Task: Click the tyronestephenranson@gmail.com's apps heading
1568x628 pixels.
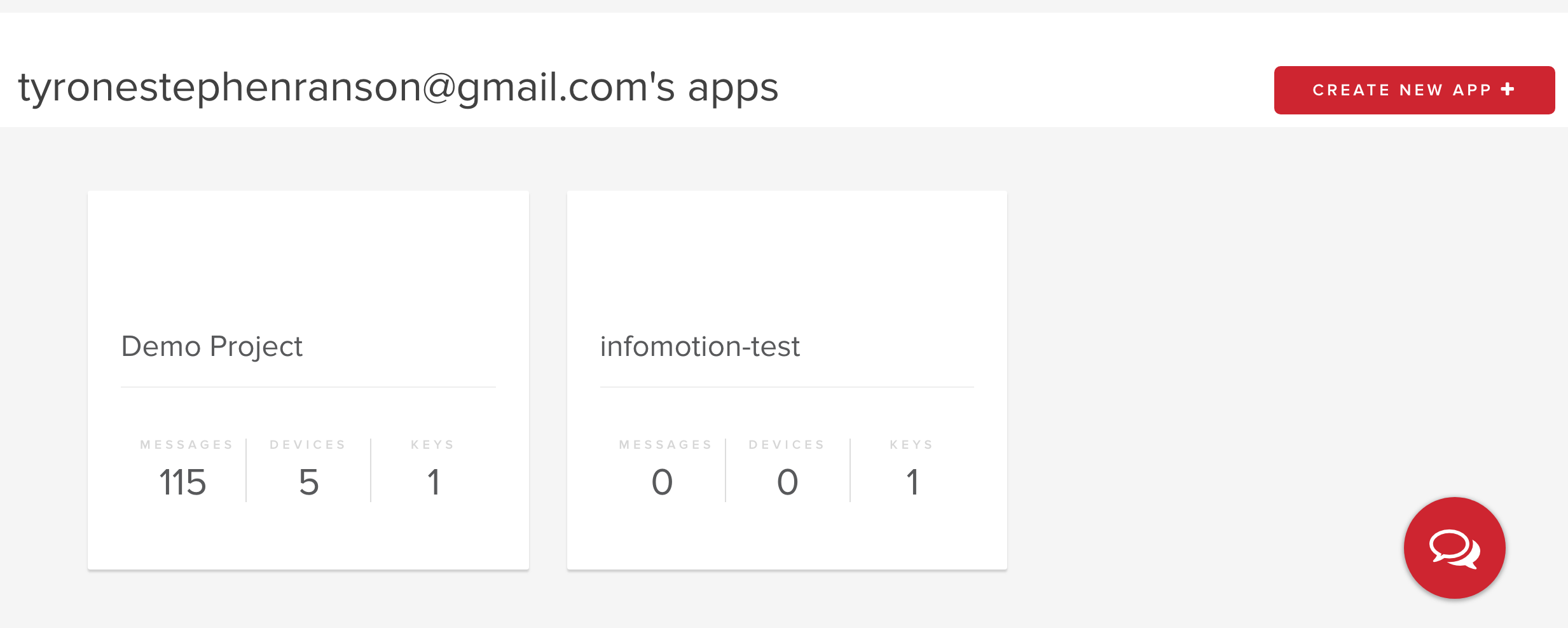Action: click(398, 87)
